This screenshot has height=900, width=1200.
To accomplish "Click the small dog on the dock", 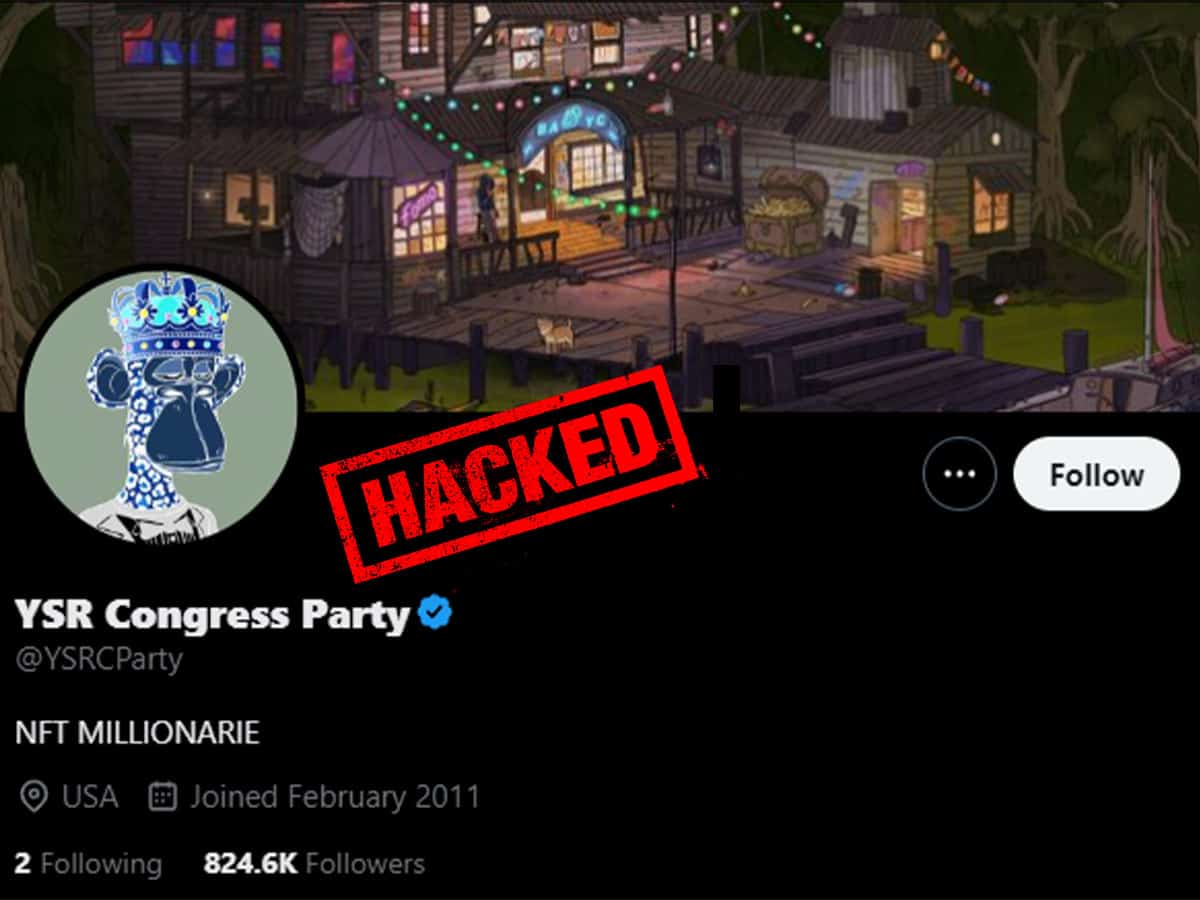I will (x=555, y=333).
